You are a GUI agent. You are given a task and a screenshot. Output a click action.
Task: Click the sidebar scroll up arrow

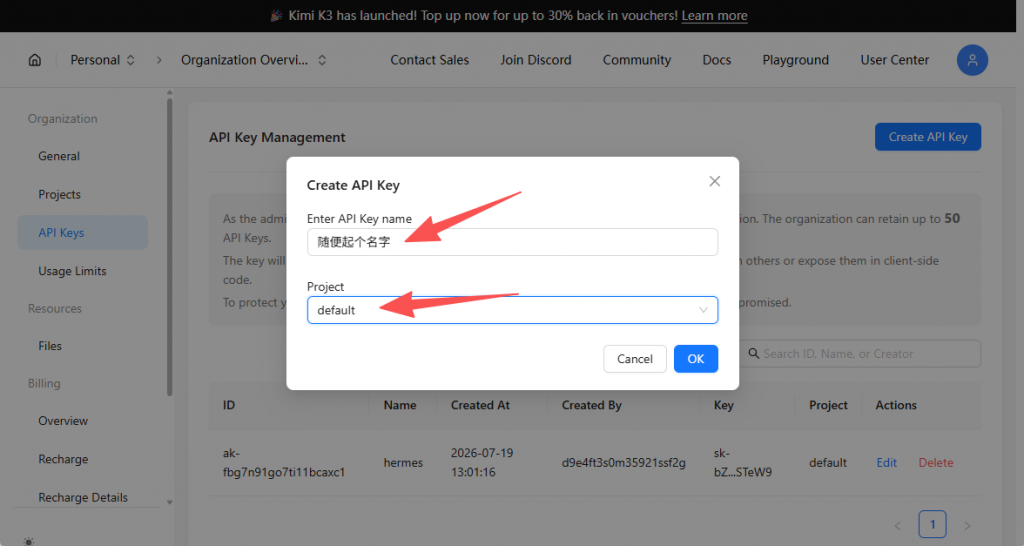coord(170,93)
